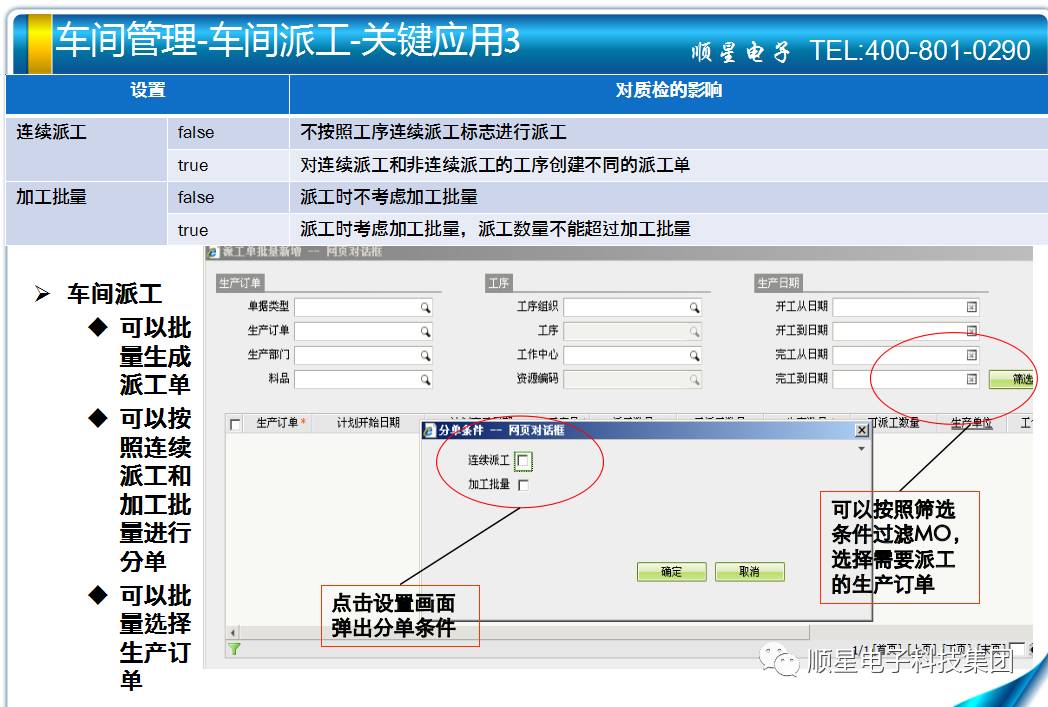Screen dimensions: 1048x707
Task: Expand the small arrow below dialog close
Action: point(861,450)
